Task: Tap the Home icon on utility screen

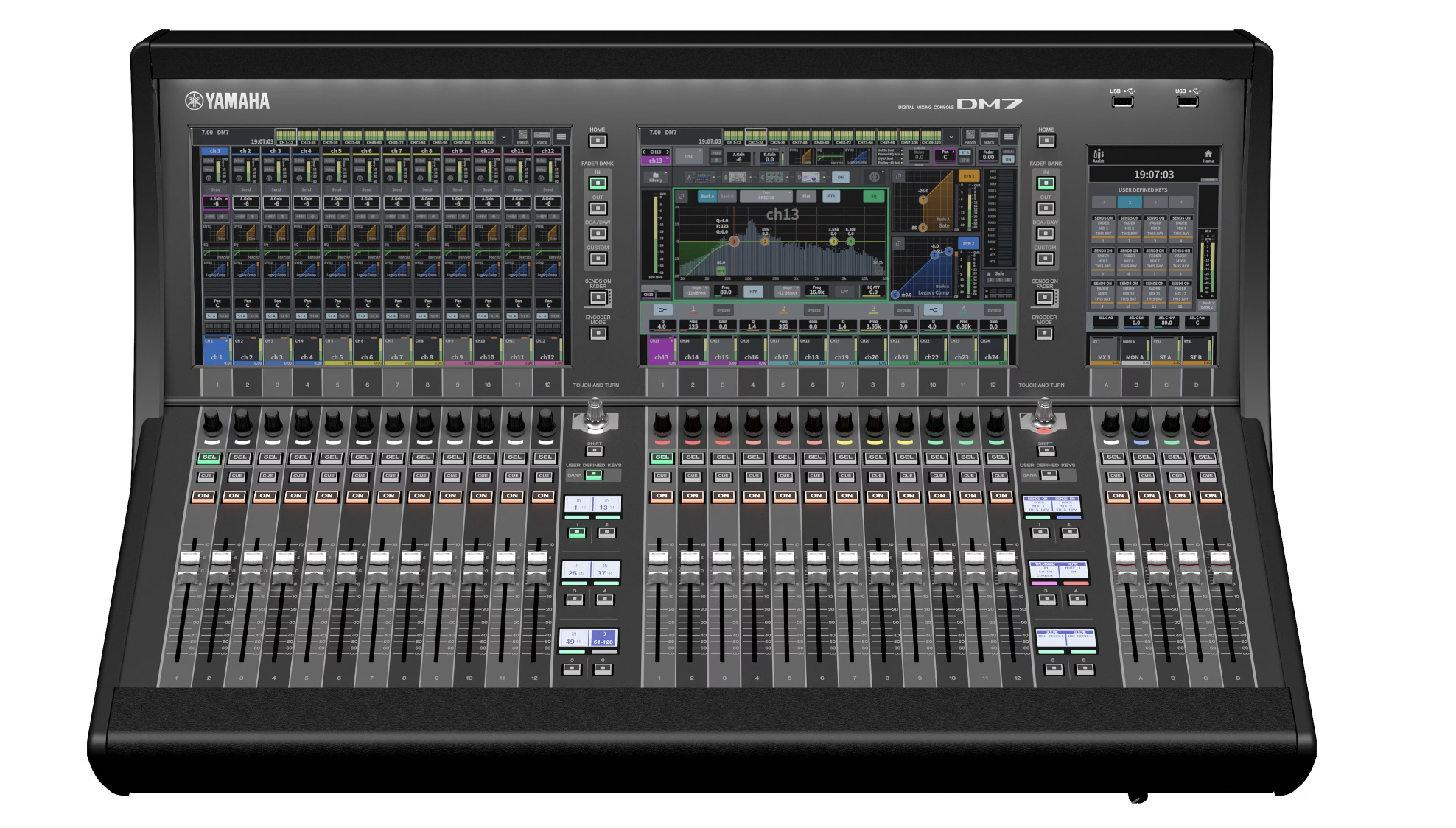Action: (1208, 155)
